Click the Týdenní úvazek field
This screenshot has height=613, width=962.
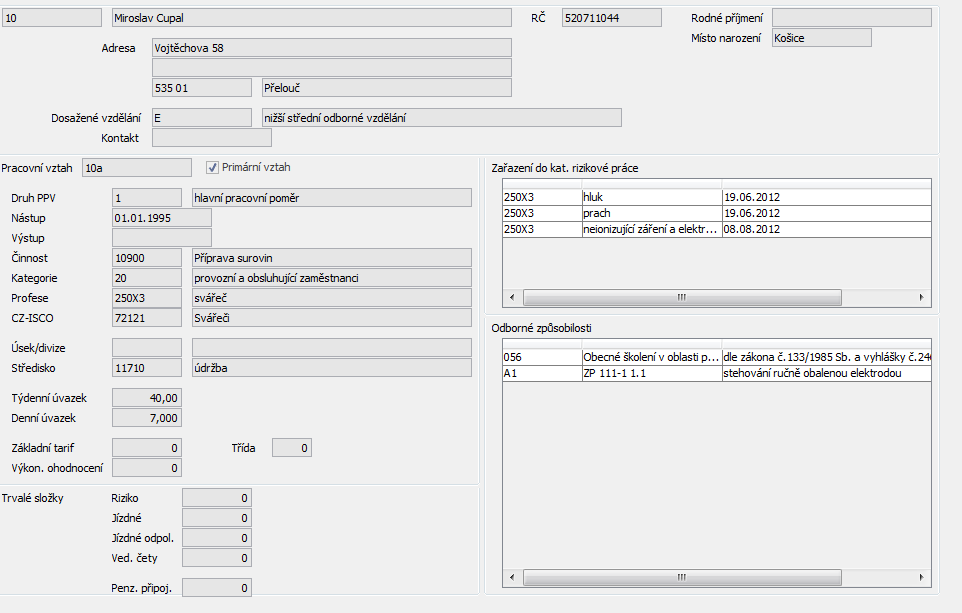tap(146, 398)
